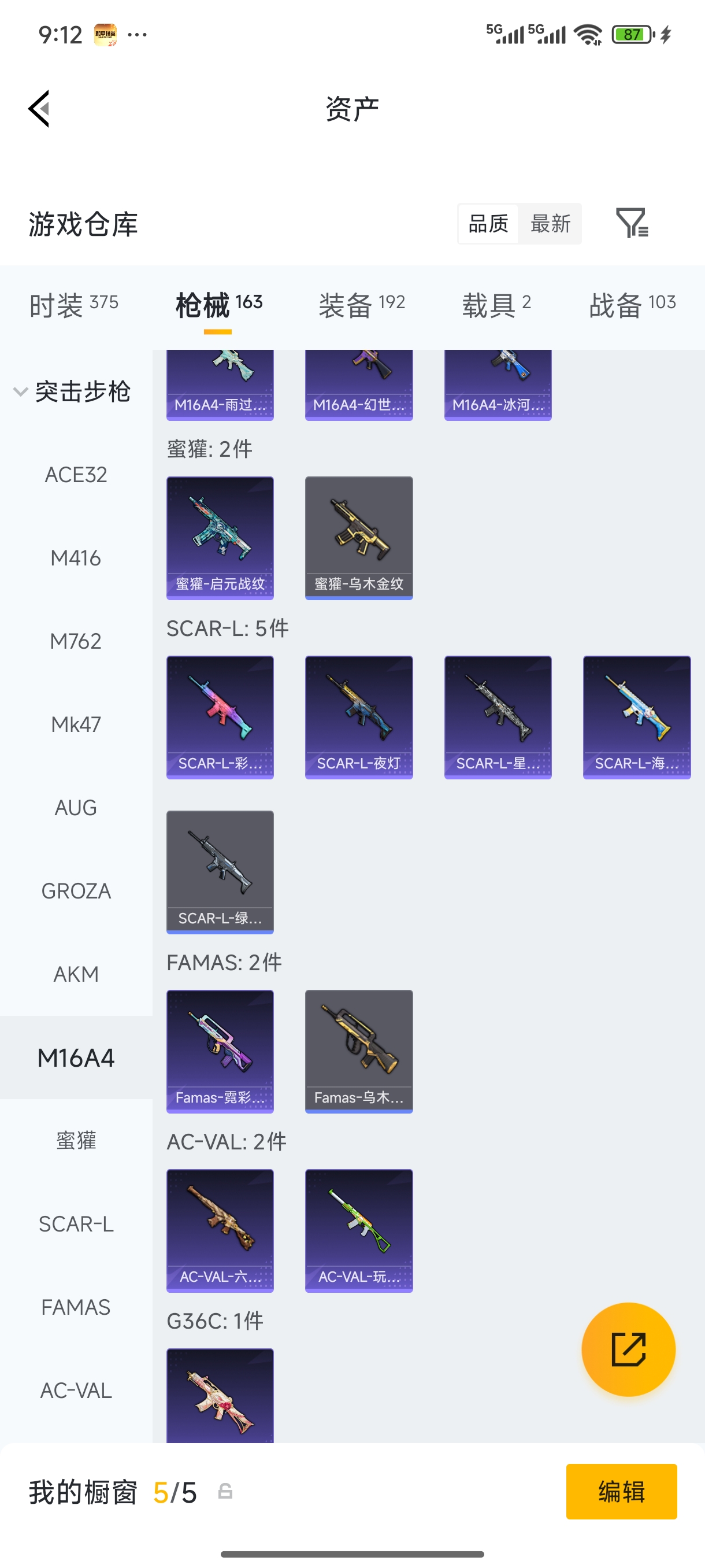Open the AC-VAL green skin item
The image size is (705, 1568).
[359, 1230]
